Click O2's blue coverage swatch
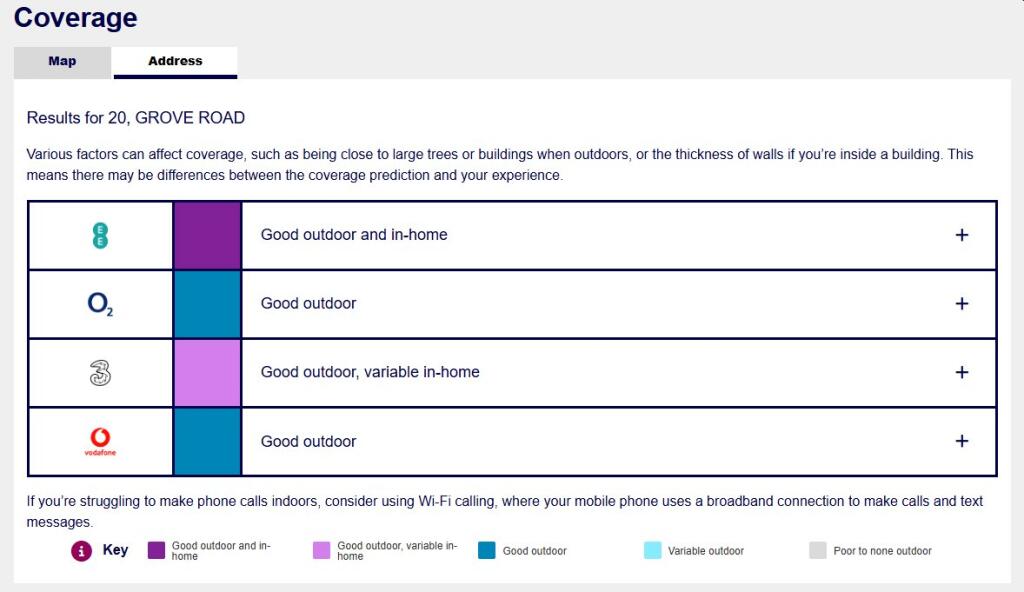 (x=207, y=304)
